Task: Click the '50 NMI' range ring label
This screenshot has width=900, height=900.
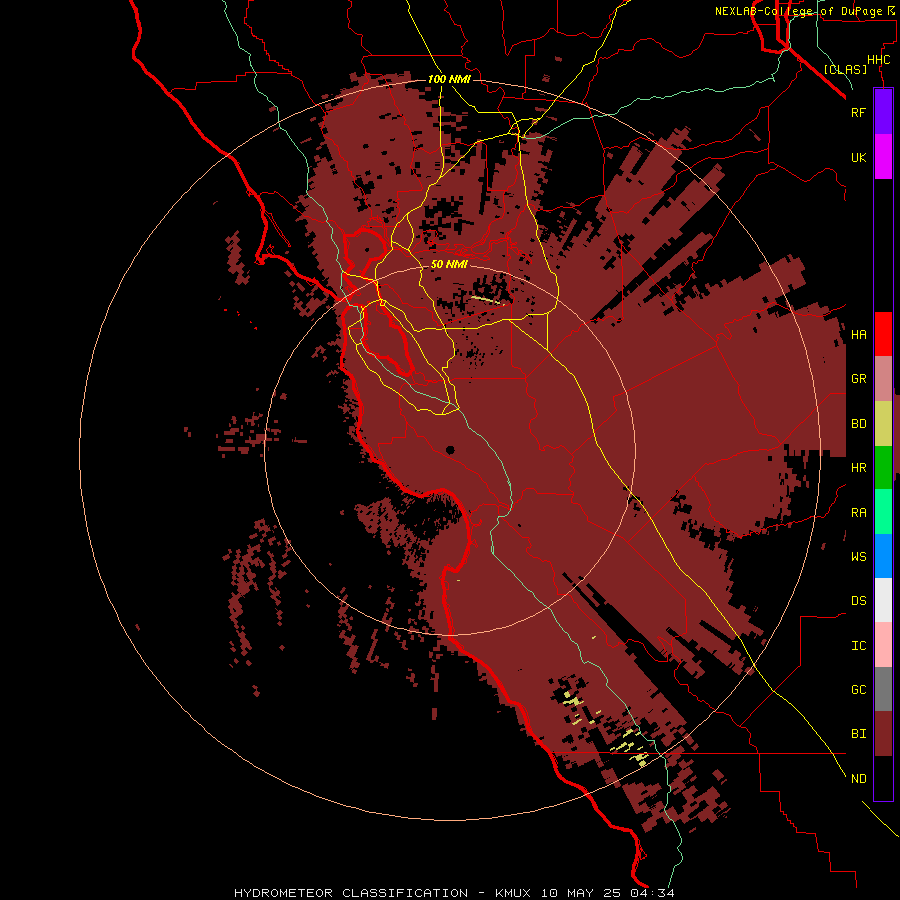Action: (449, 265)
